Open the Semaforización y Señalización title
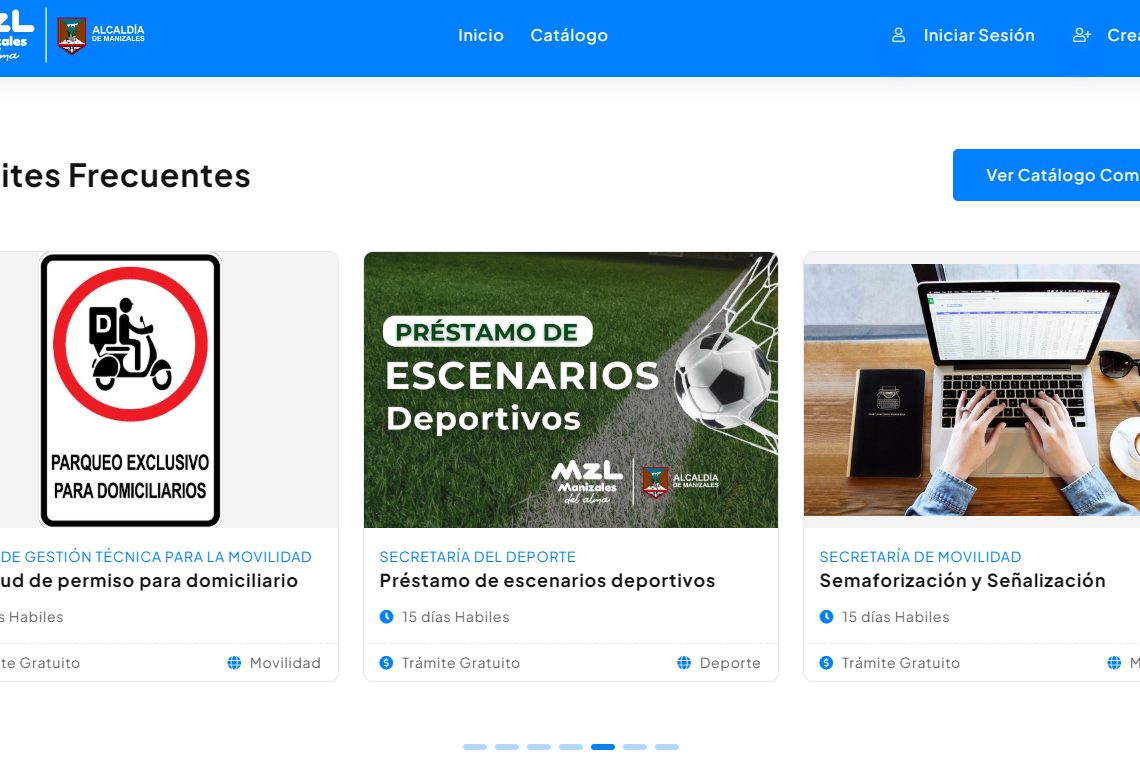Viewport: 1140px width, 759px height. pos(963,581)
